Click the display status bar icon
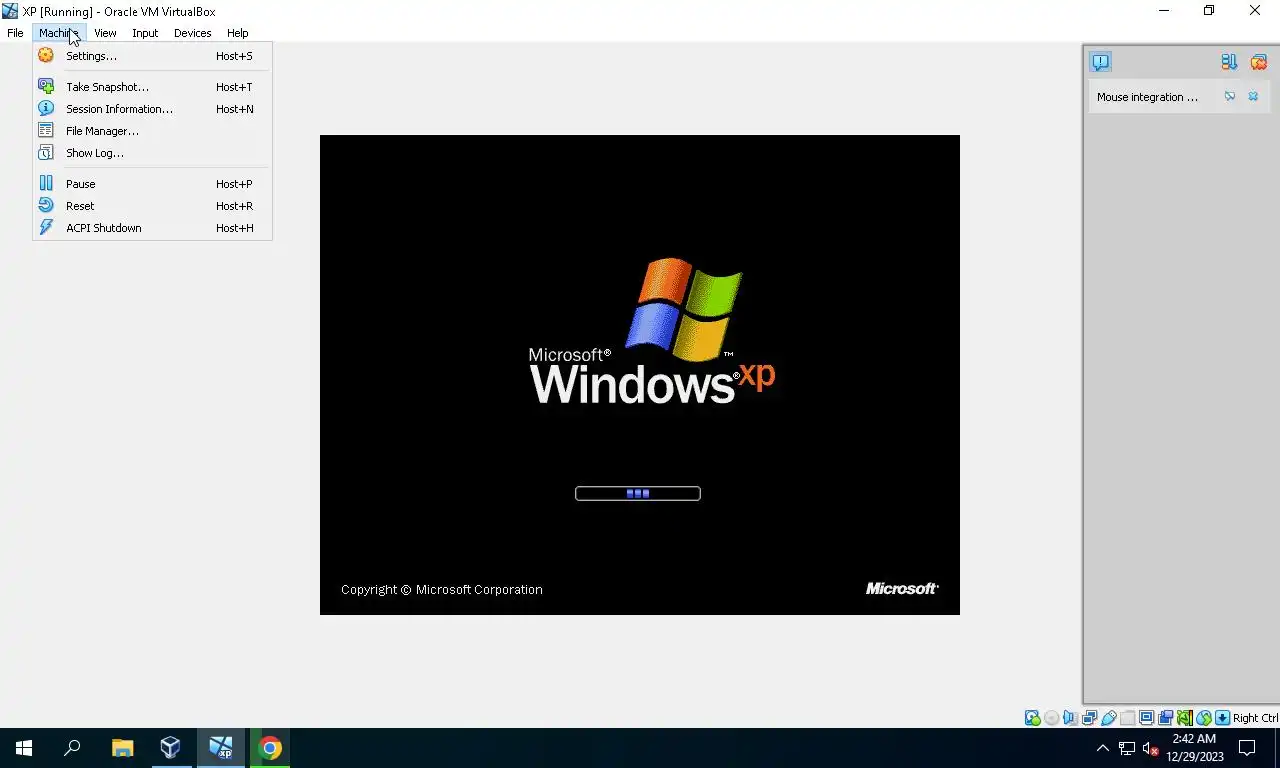This screenshot has height=768, width=1280. tap(1146, 718)
